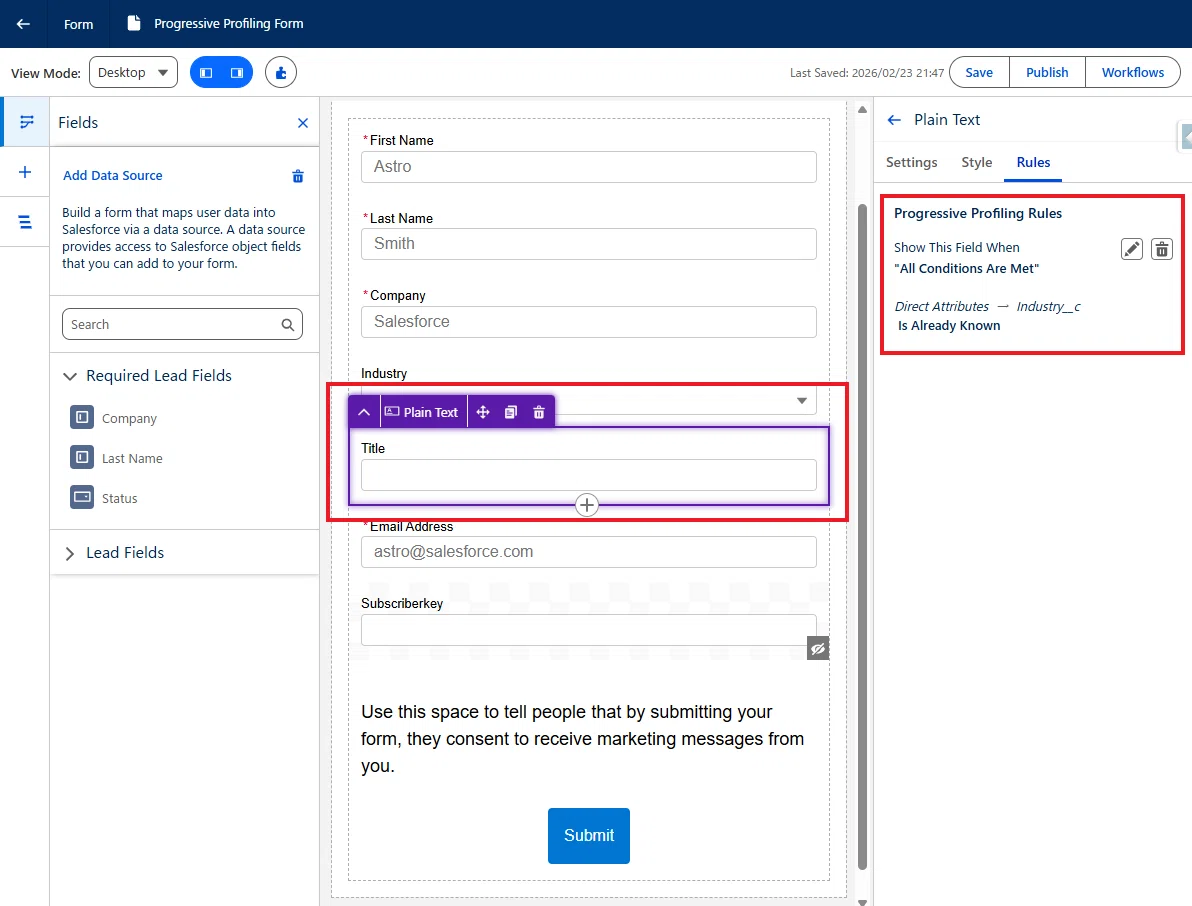Image resolution: width=1192 pixels, height=906 pixels.
Task: Go back from Plain Text panel
Action: (894, 120)
